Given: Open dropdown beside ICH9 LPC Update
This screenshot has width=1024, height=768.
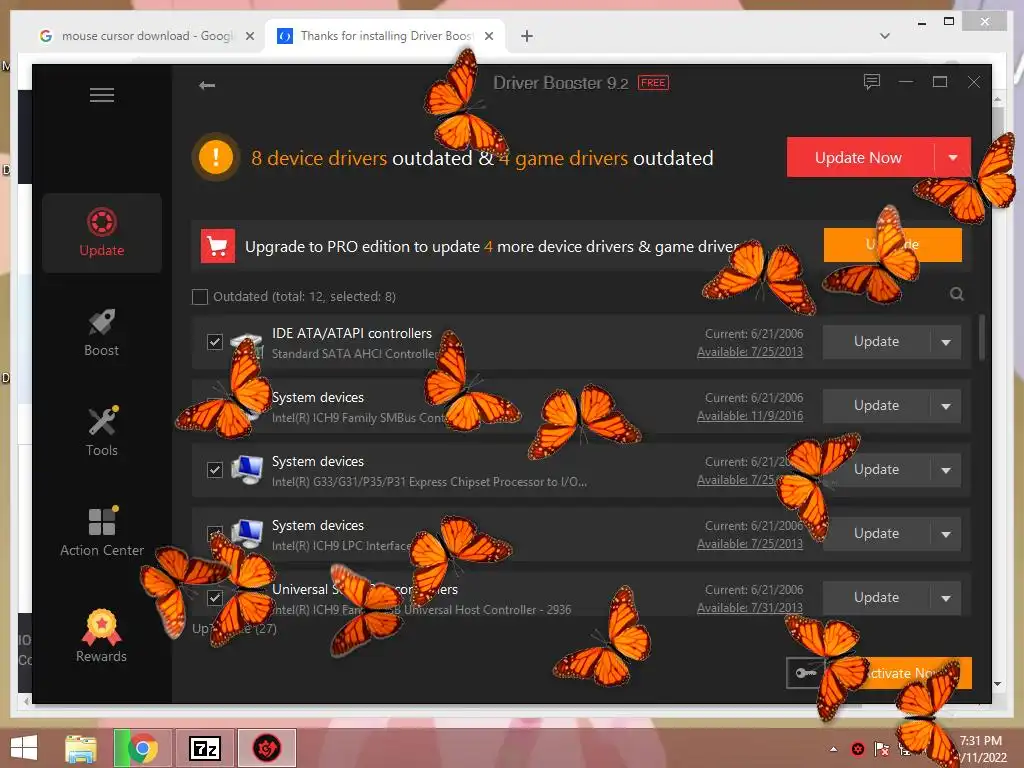Looking at the screenshot, I should (x=946, y=534).
